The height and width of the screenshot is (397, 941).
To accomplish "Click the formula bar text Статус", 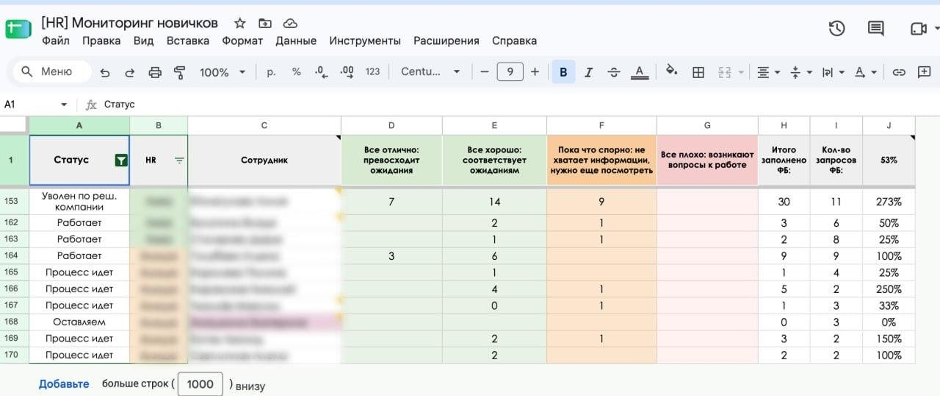I will [119, 104].
